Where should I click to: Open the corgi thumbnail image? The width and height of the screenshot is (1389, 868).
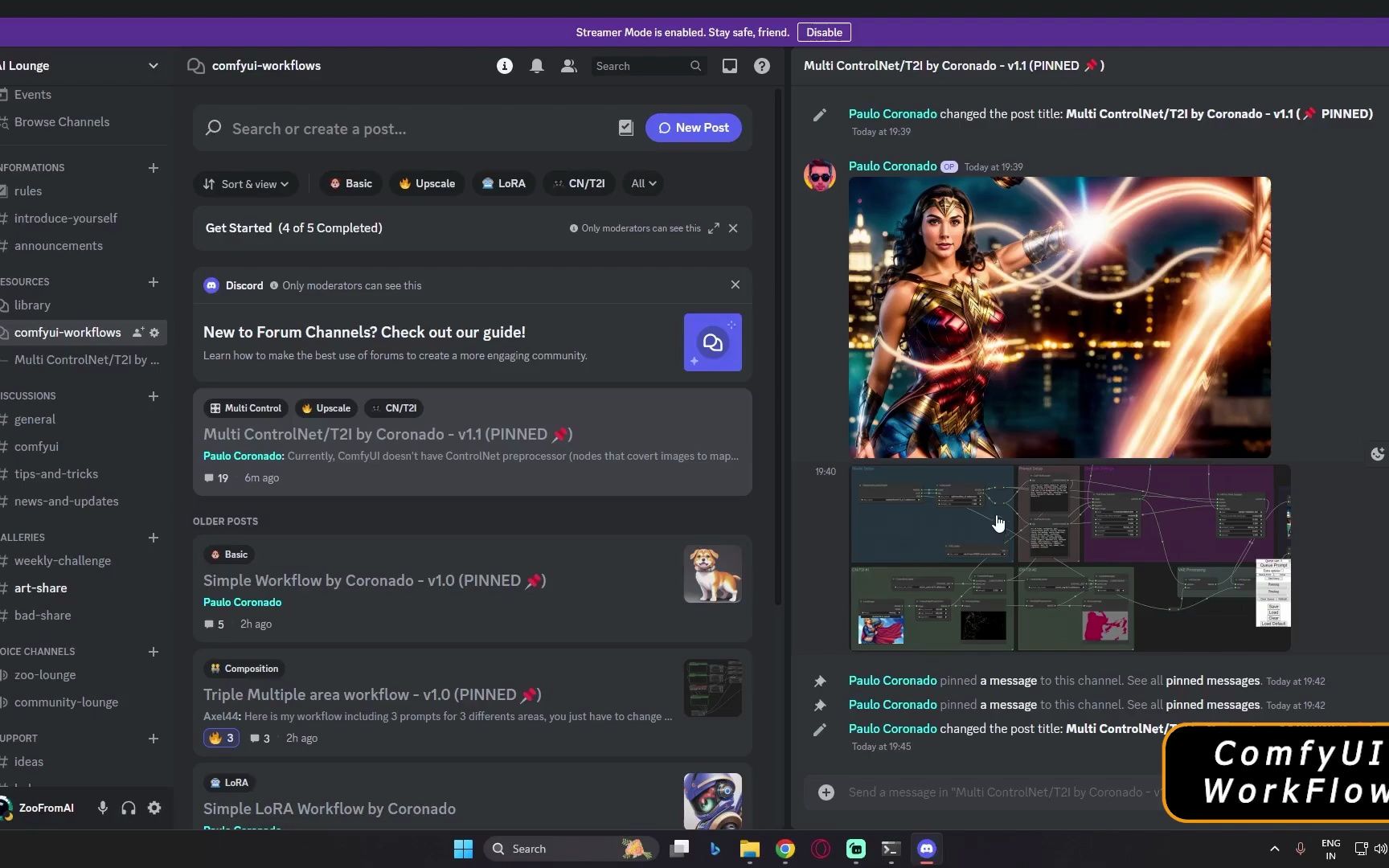[x=712, y=574]
